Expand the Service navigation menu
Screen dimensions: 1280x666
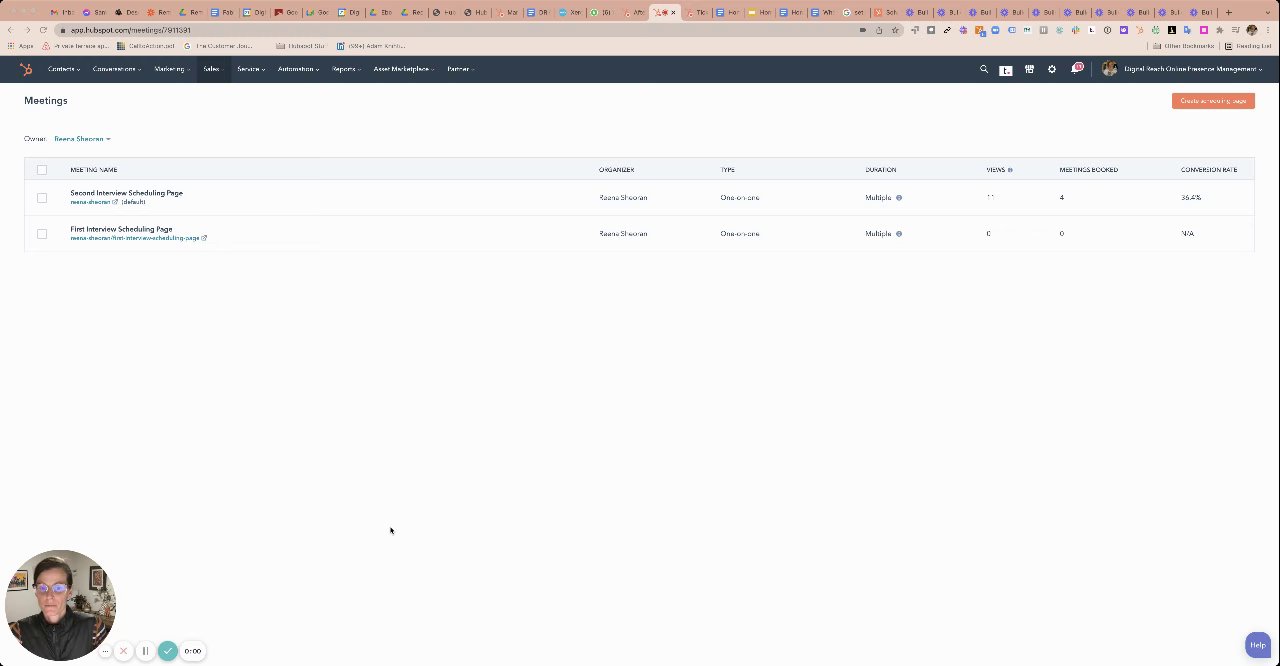[250, 69]
